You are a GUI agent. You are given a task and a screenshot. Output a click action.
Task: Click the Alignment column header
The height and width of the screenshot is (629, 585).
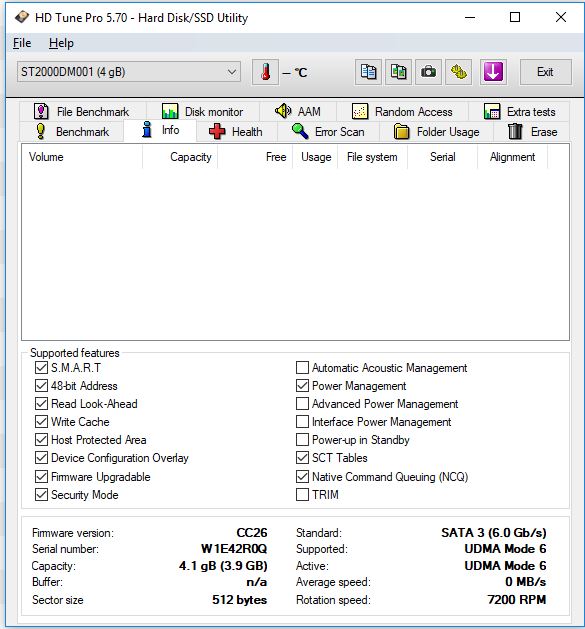pyautogui.click(x=512, y=157)
